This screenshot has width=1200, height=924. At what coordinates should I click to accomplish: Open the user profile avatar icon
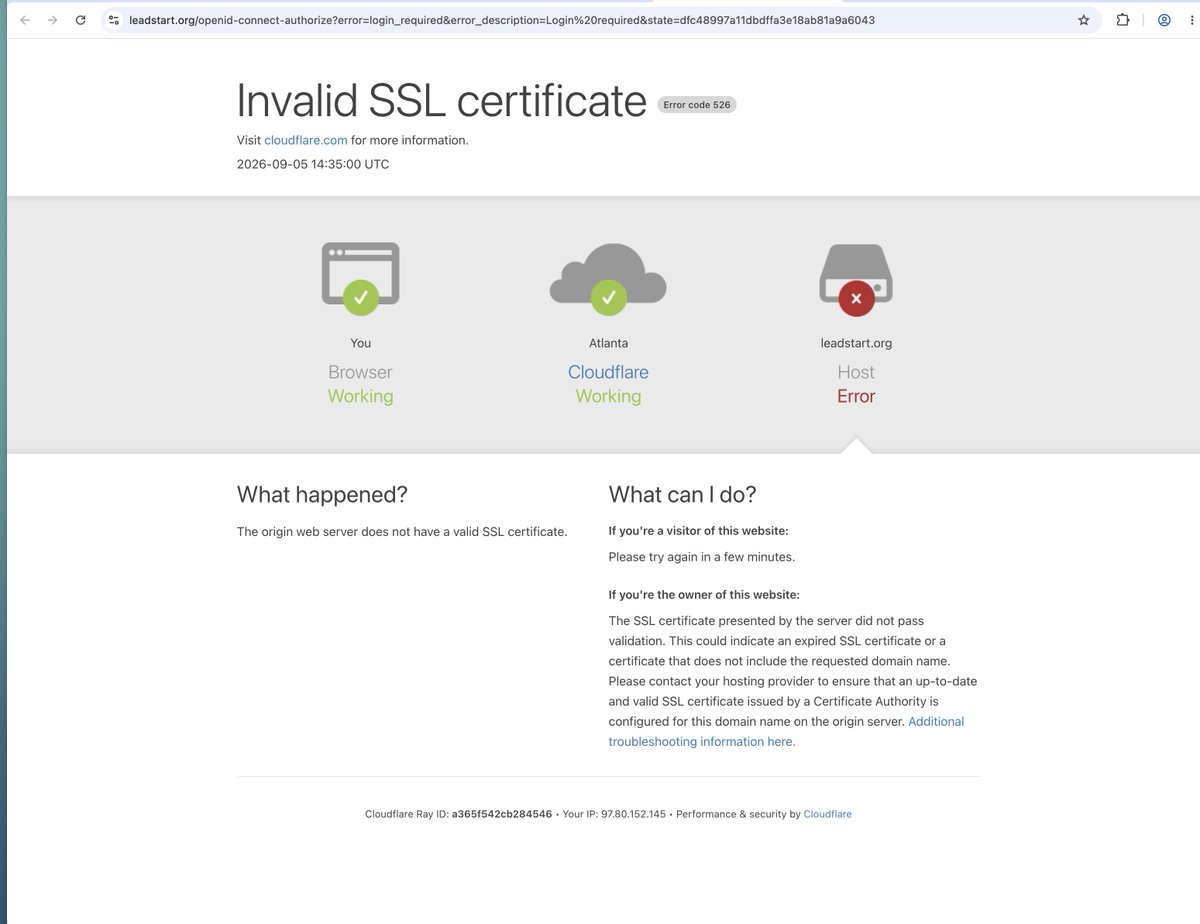click(1164, 20)
